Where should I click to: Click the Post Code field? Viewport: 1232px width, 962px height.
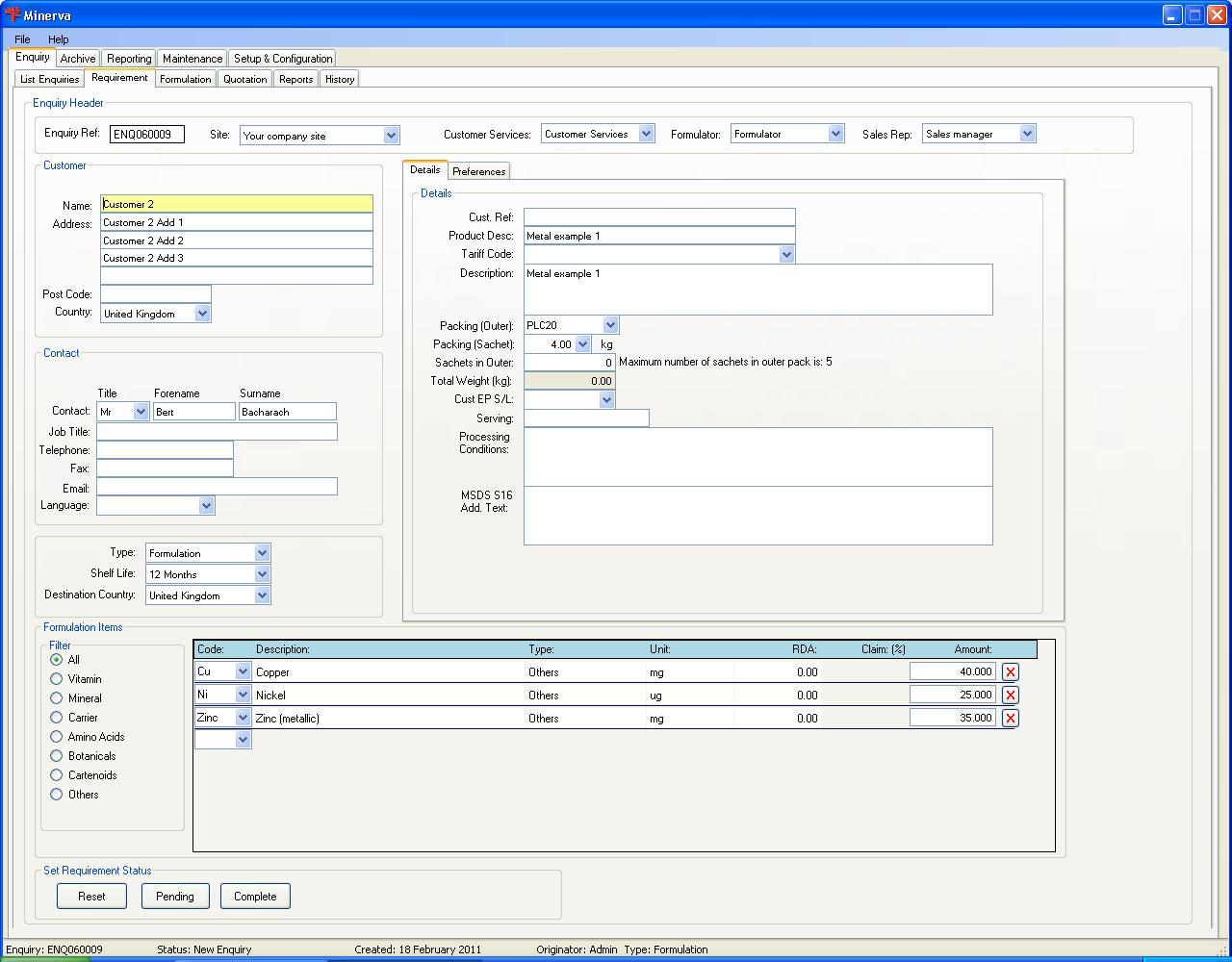pyautogui.click(x=156, y=294)
